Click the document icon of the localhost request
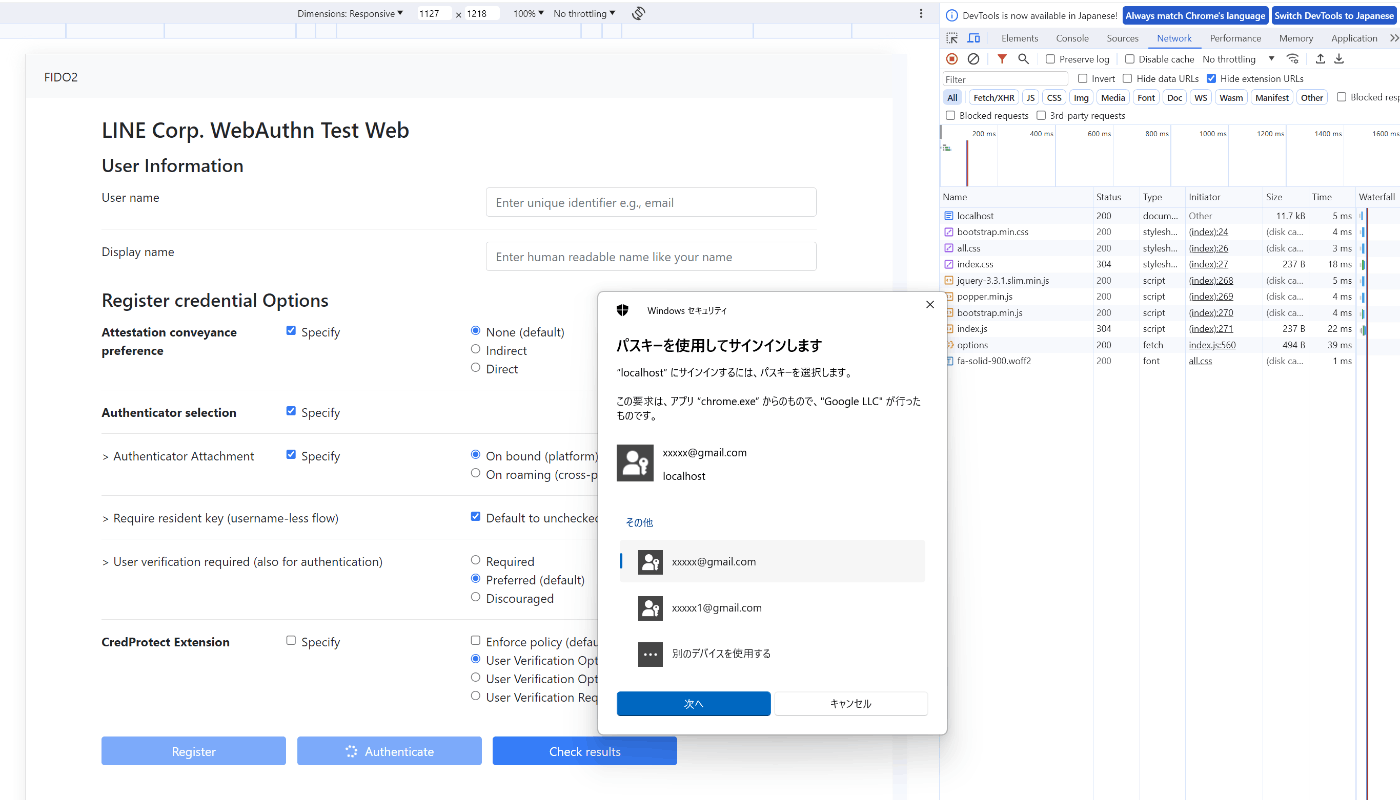The image size is (1400, 800). [x=949, y=216]
